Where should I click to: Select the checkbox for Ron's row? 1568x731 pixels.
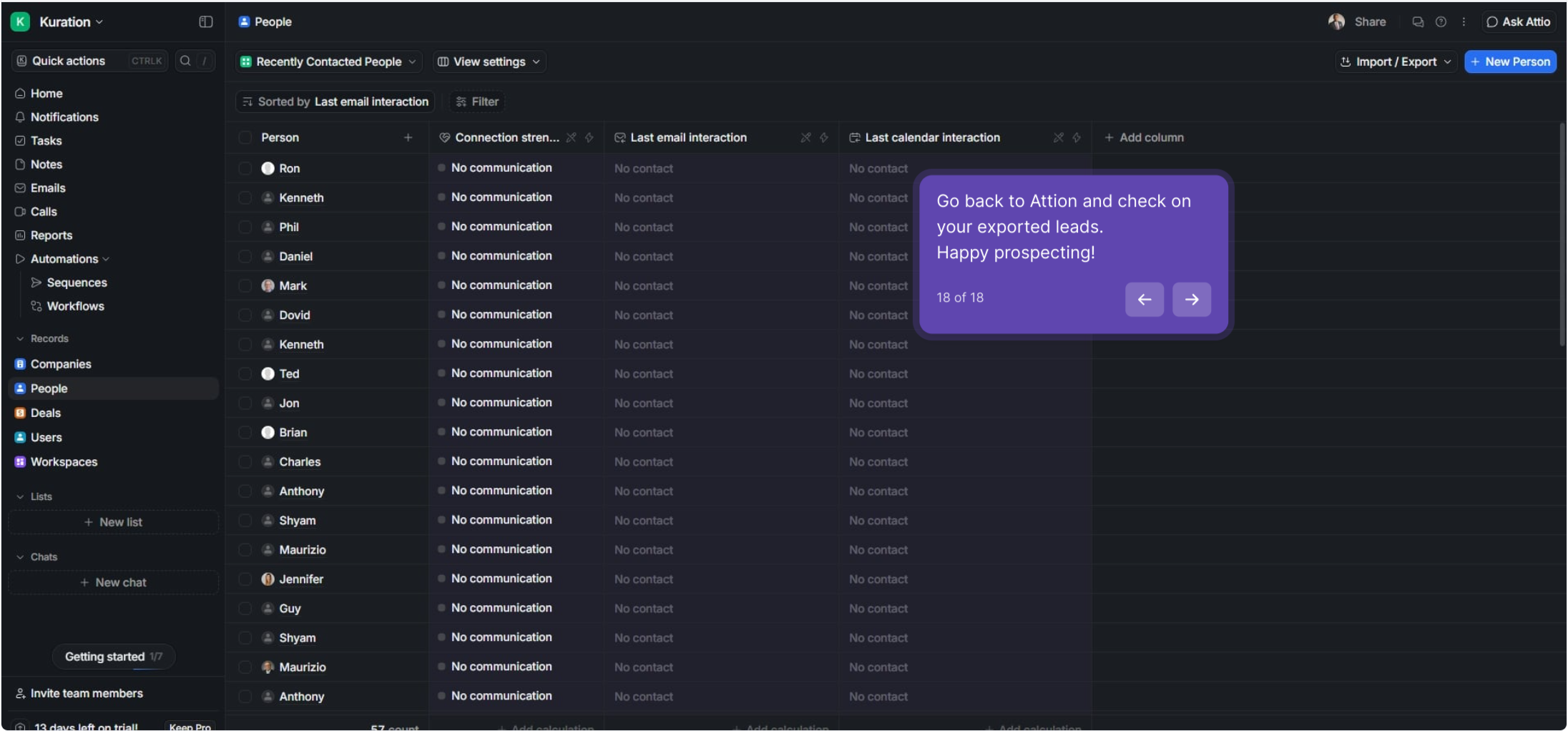[245, 168]
